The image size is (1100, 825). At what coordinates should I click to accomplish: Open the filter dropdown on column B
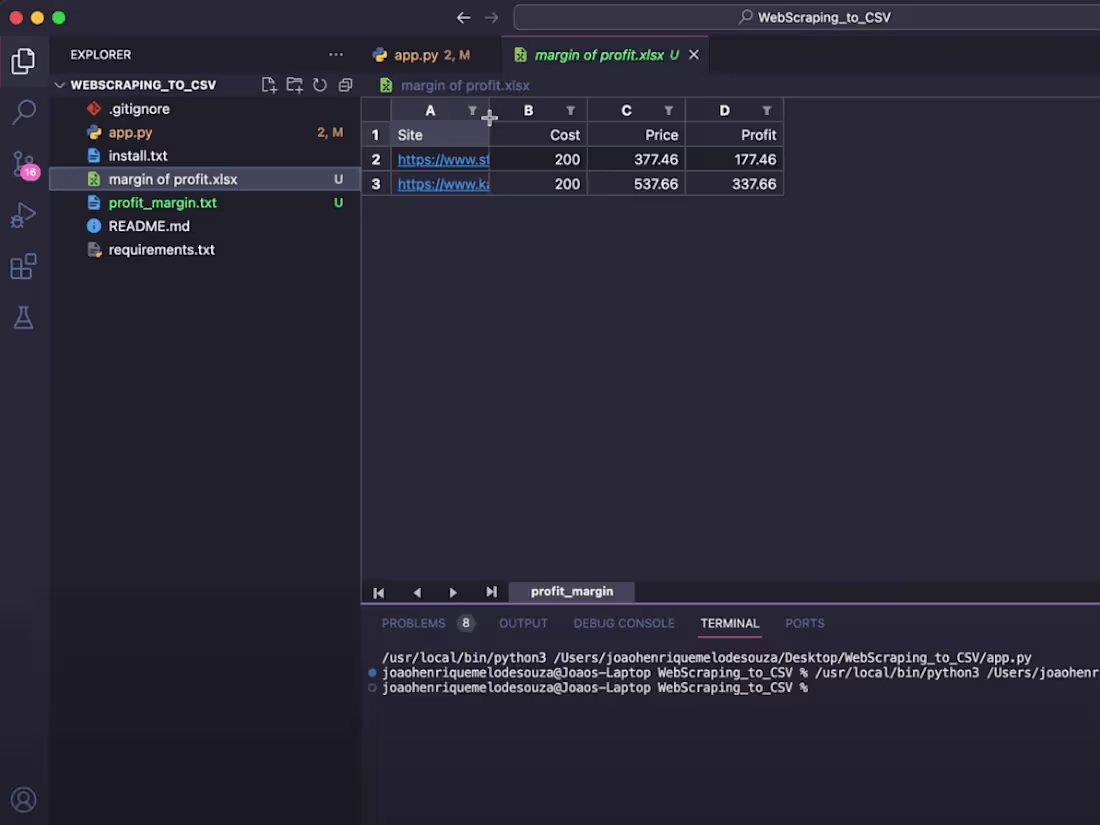coord(570,110)
